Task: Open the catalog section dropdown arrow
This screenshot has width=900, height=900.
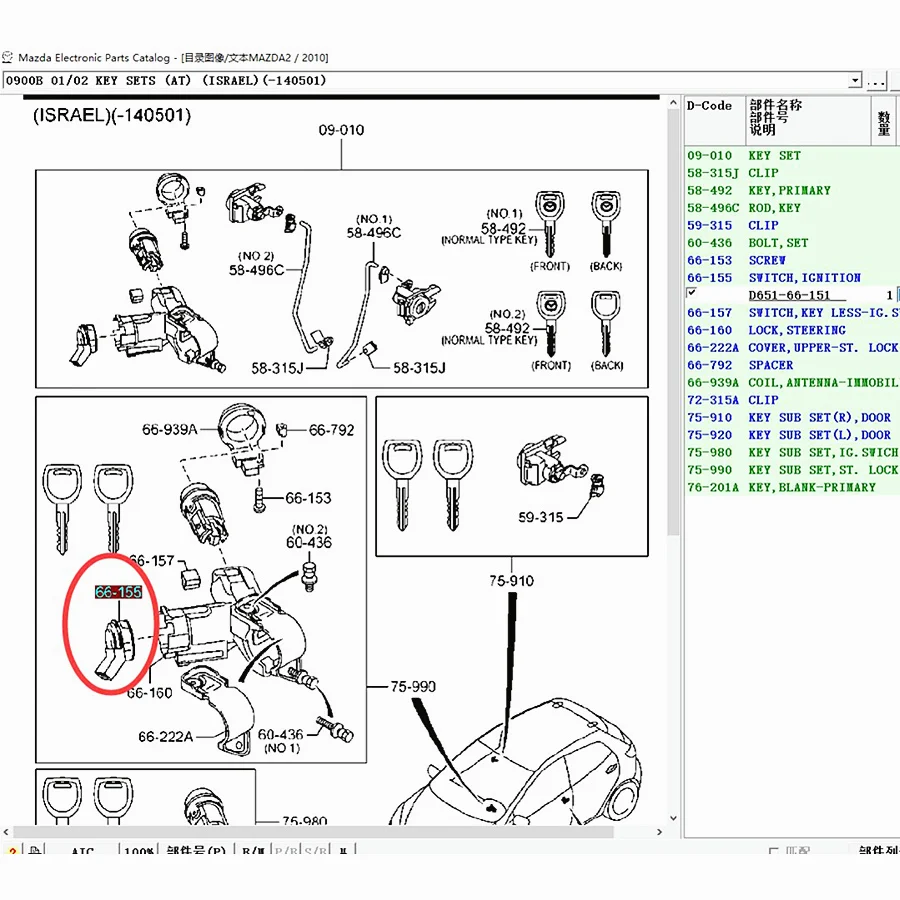Action: pos(855,80)
